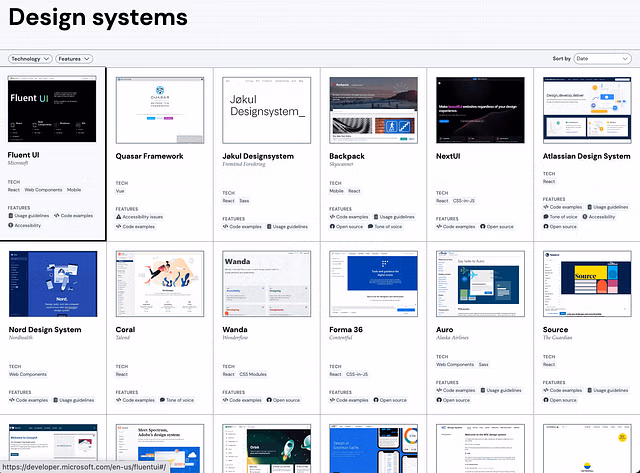640x473 pixels.
Task: Click the Fluent UI title link
Action: point(23,155)
